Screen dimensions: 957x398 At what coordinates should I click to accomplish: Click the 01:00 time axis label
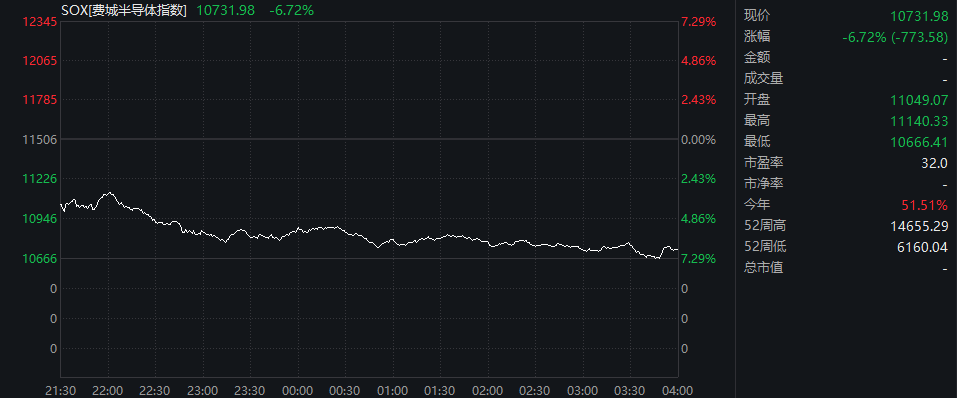coord(392,391)
